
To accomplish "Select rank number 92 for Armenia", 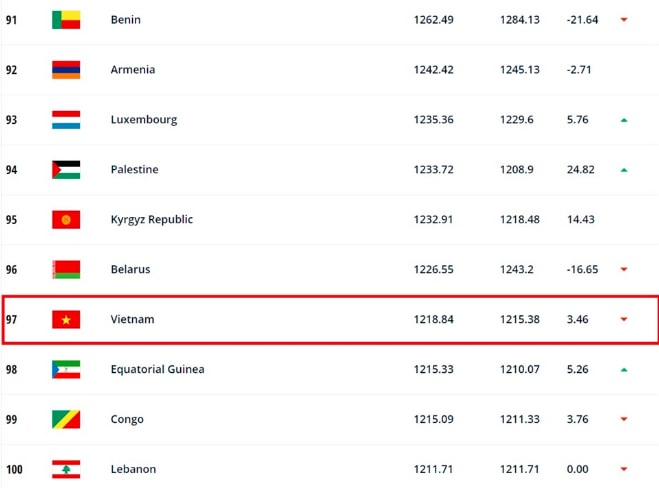I will tap(11, 70).
